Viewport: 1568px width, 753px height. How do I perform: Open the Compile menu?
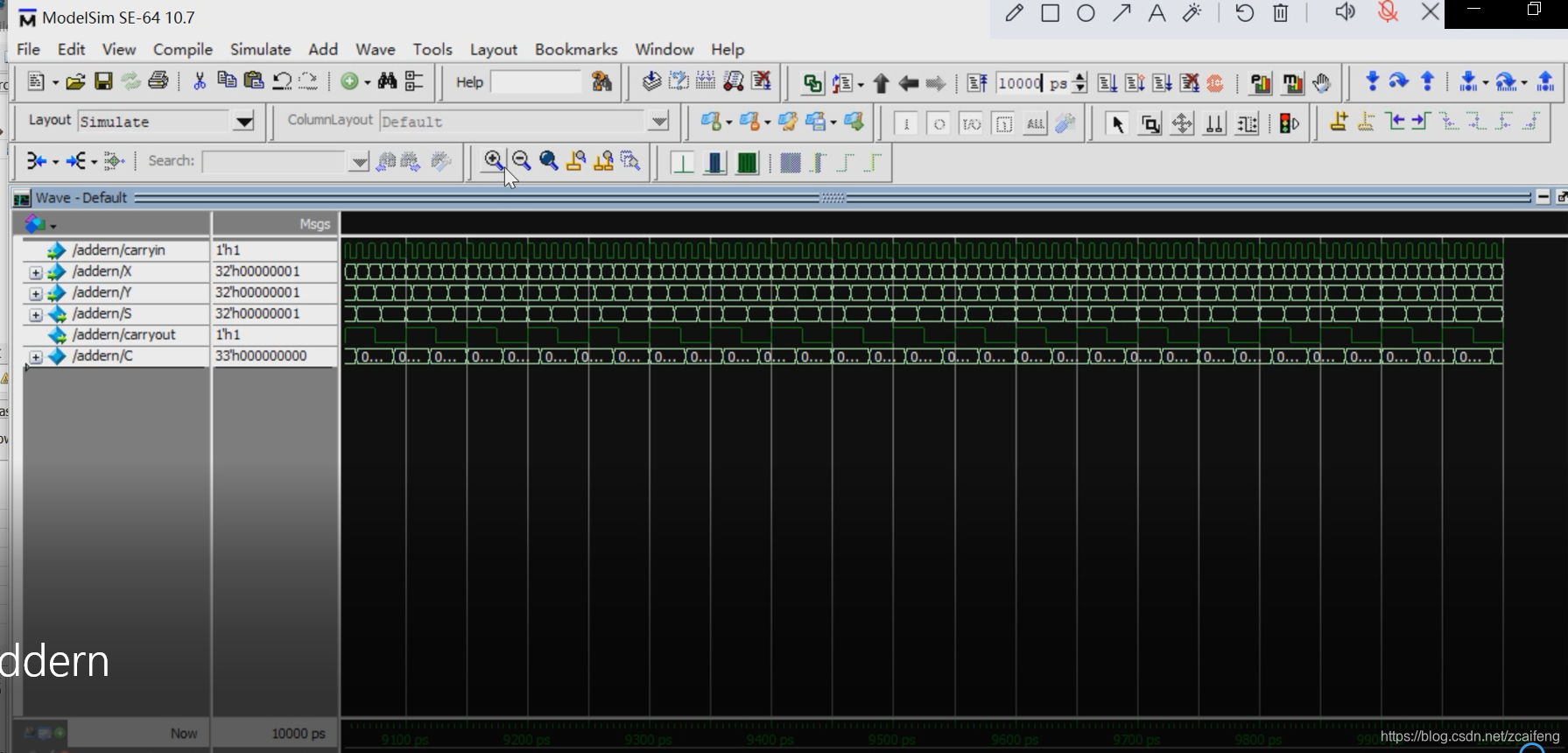click(183, 49)
